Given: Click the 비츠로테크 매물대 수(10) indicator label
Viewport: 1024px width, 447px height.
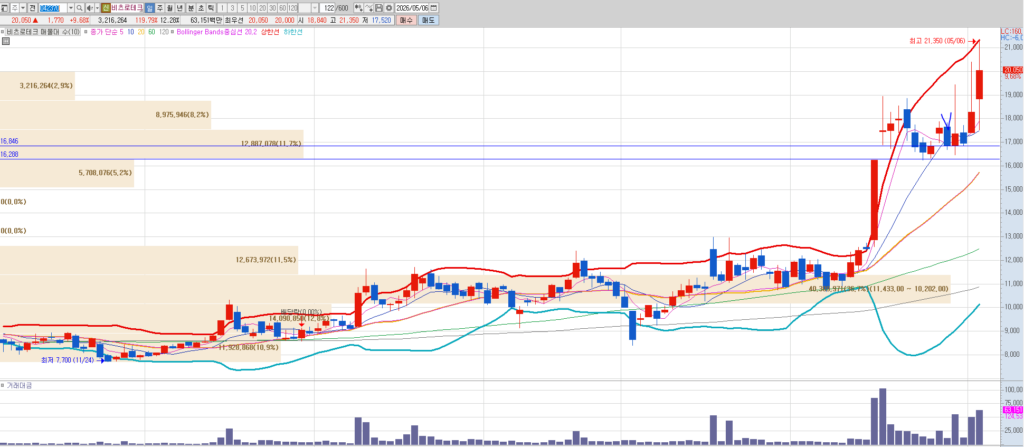Looking at the screenshot, I should point(43,31).
